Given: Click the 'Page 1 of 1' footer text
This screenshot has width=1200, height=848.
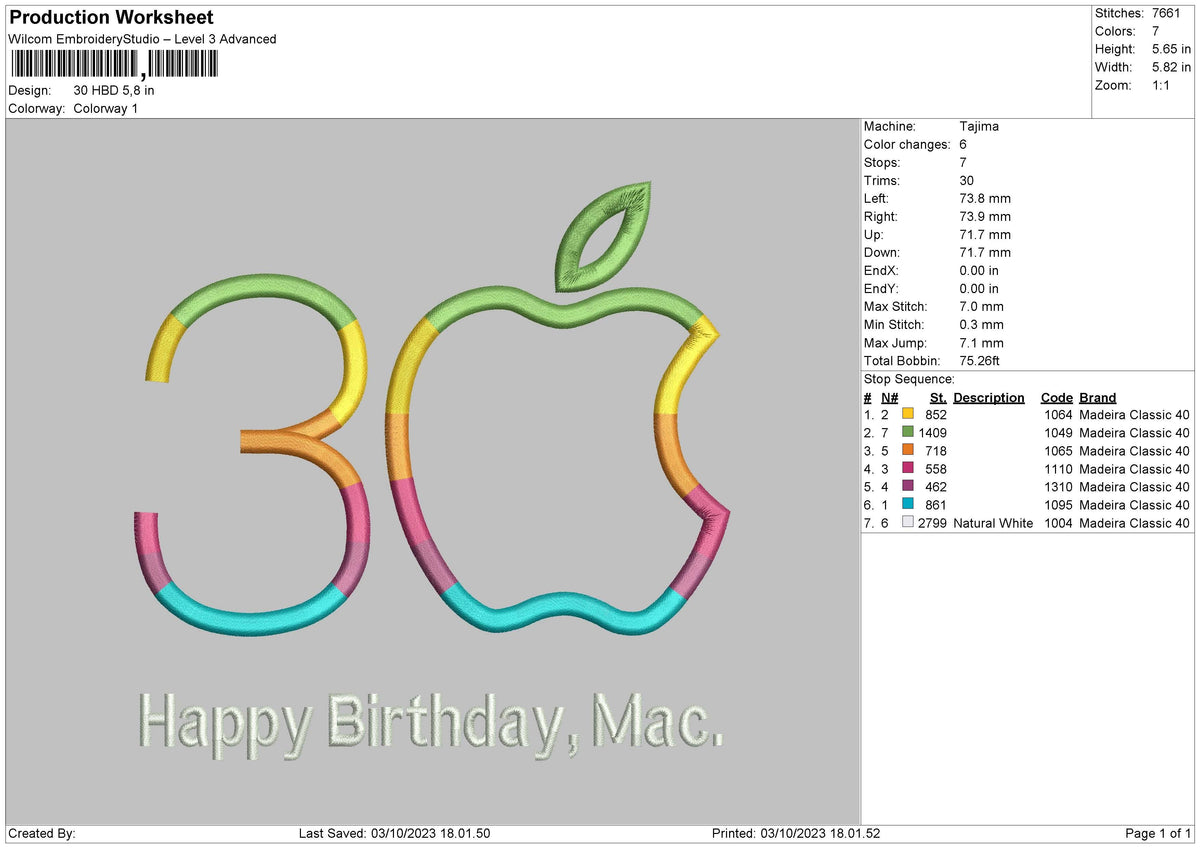Looking at the screenshot, I should (1158, 834).
